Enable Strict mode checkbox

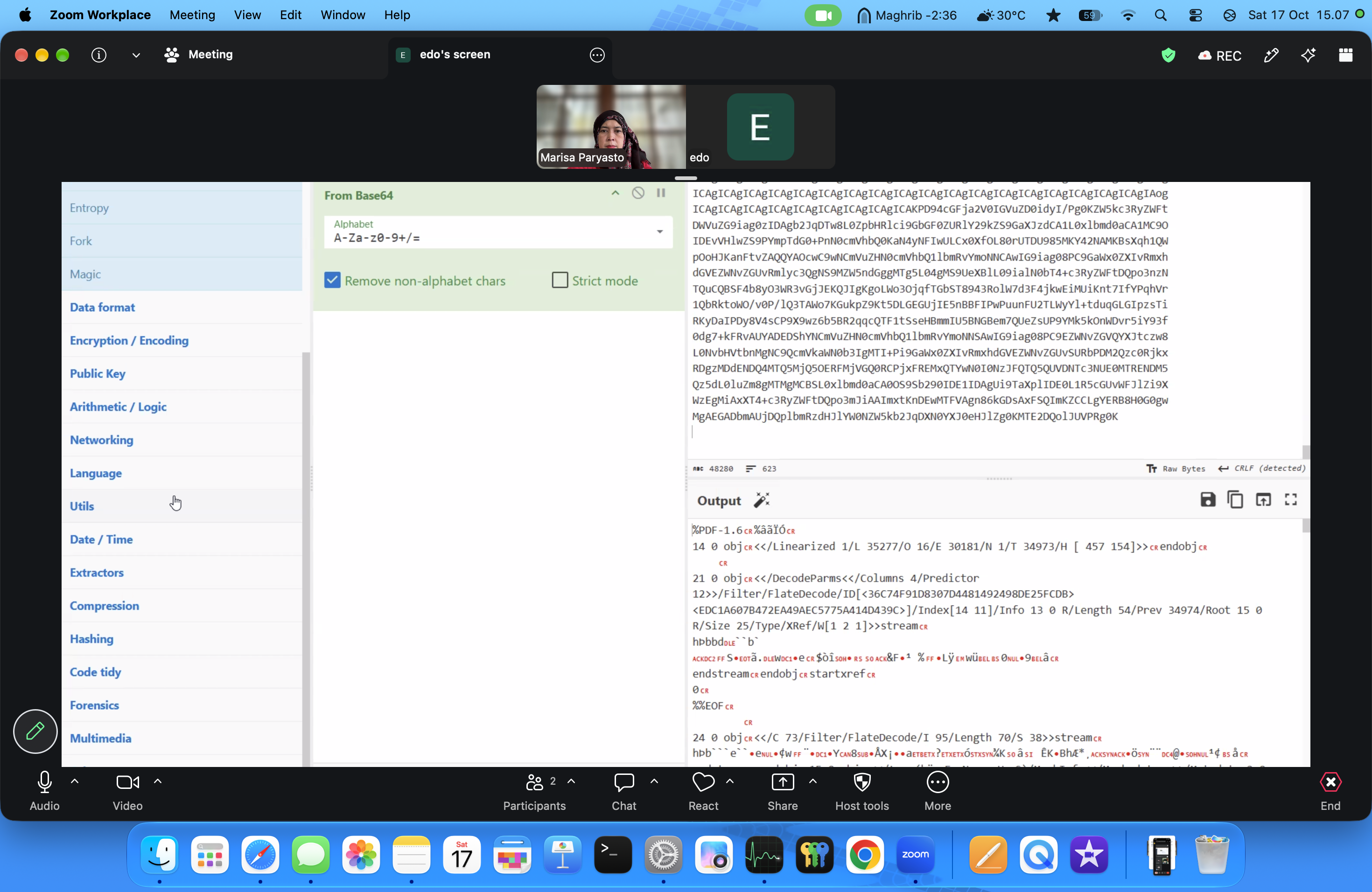560,280
